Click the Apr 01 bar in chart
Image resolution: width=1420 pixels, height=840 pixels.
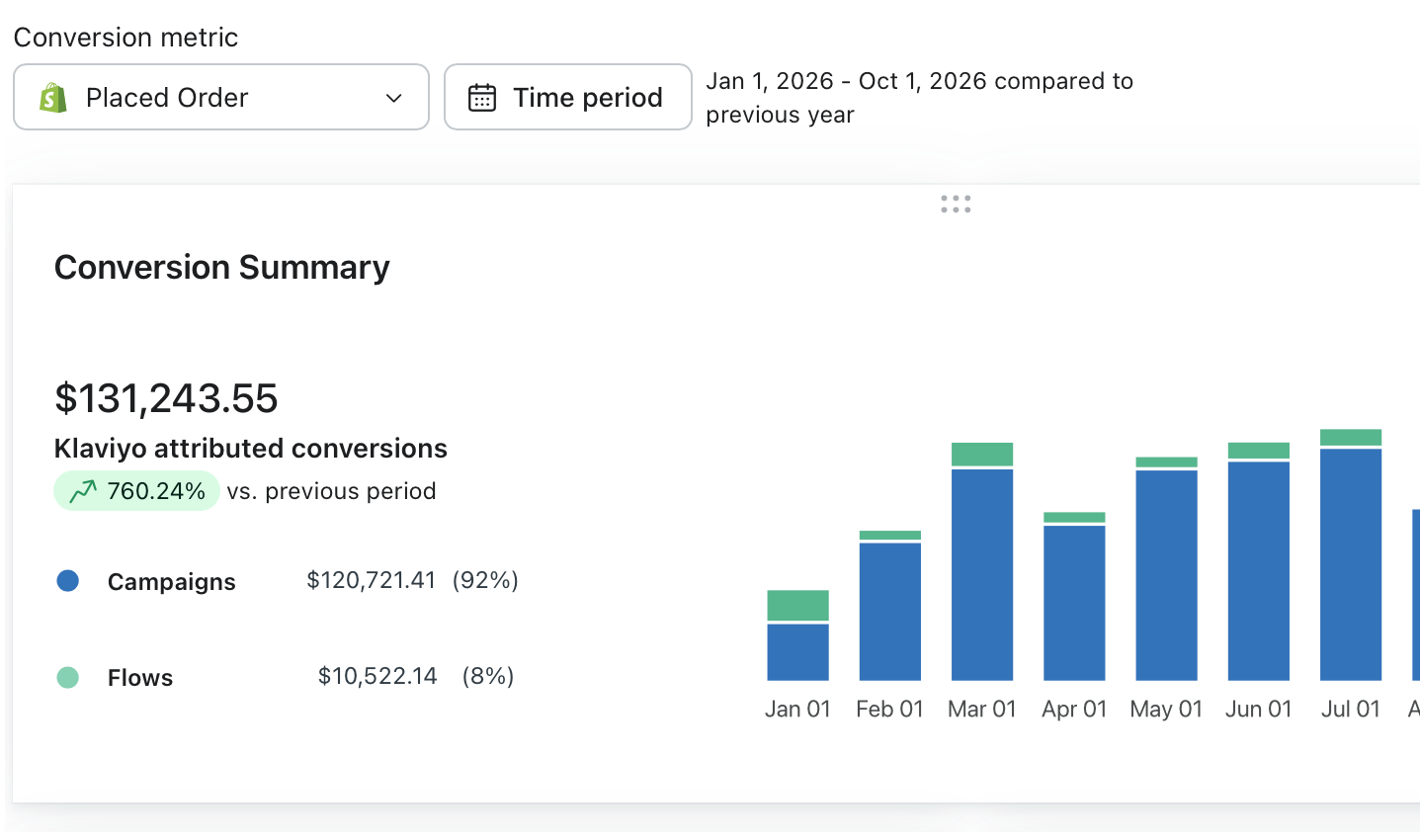click(x=1074, y=596)
